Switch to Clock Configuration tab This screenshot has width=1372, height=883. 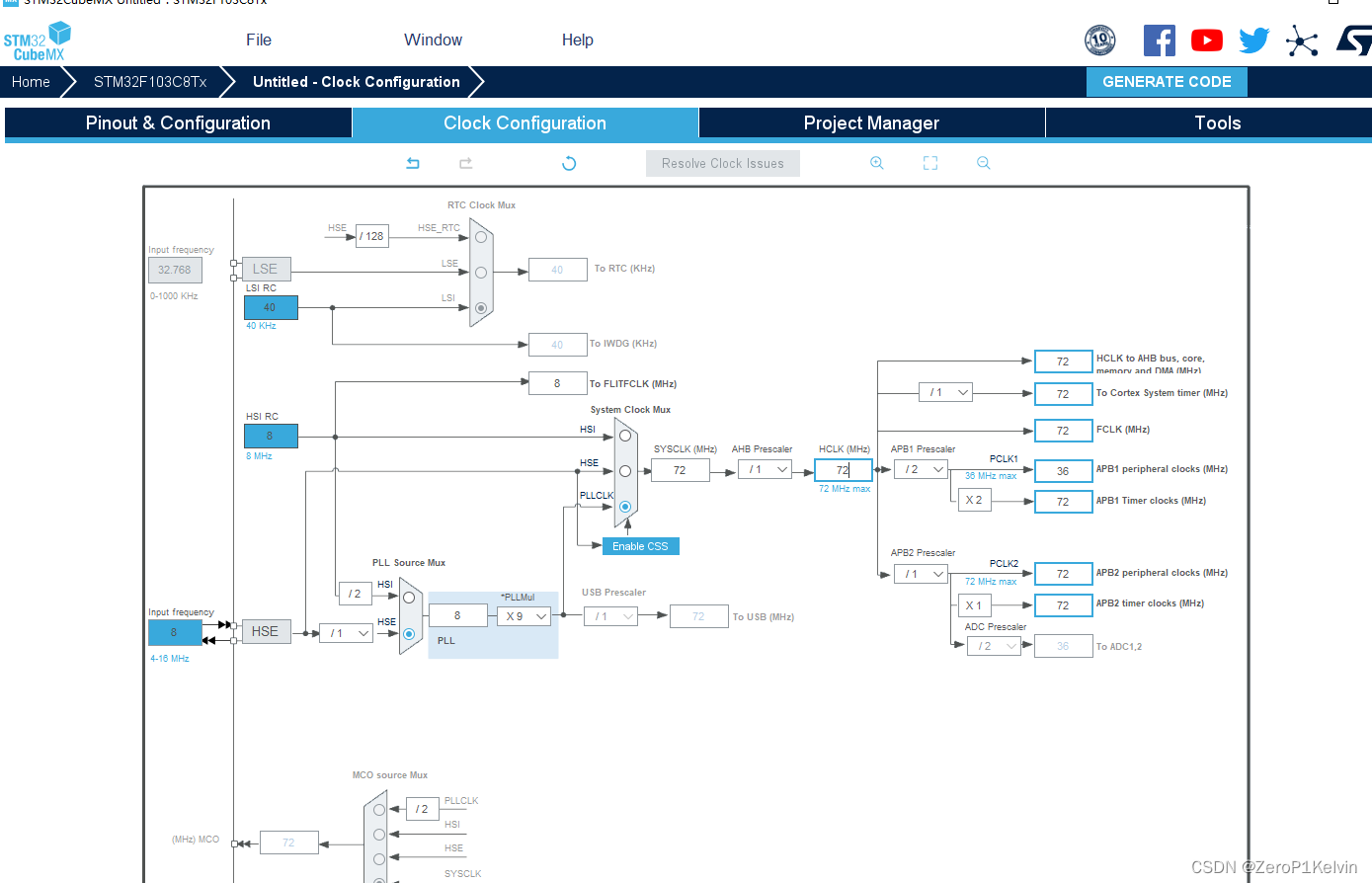525,123
